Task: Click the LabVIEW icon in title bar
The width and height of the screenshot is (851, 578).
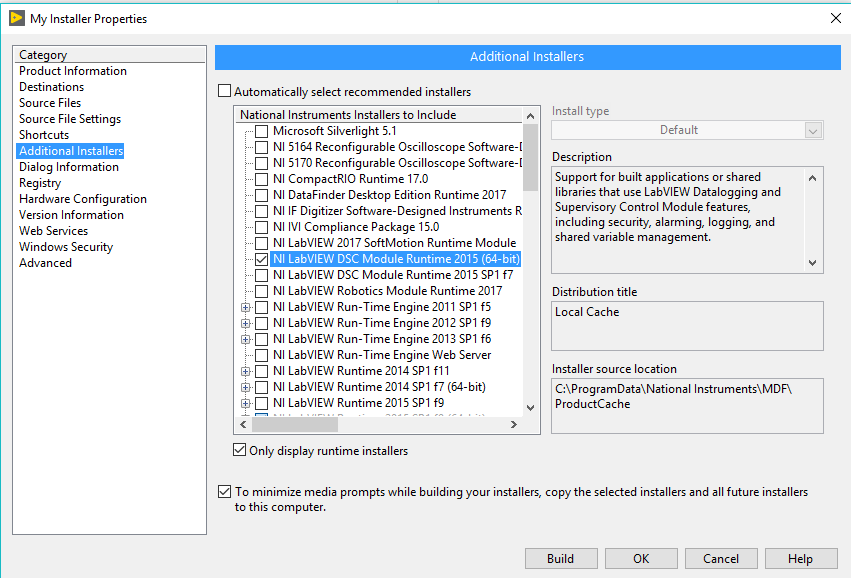Action: tap(16, 18)
